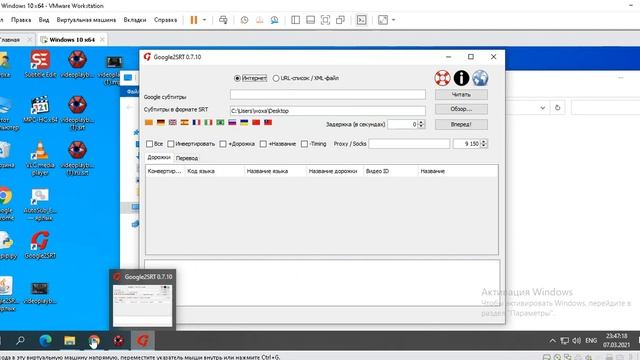Select URL-список / XML-файл radio option
The width and height of the screenshot is (640, 360).
[276, 78]
